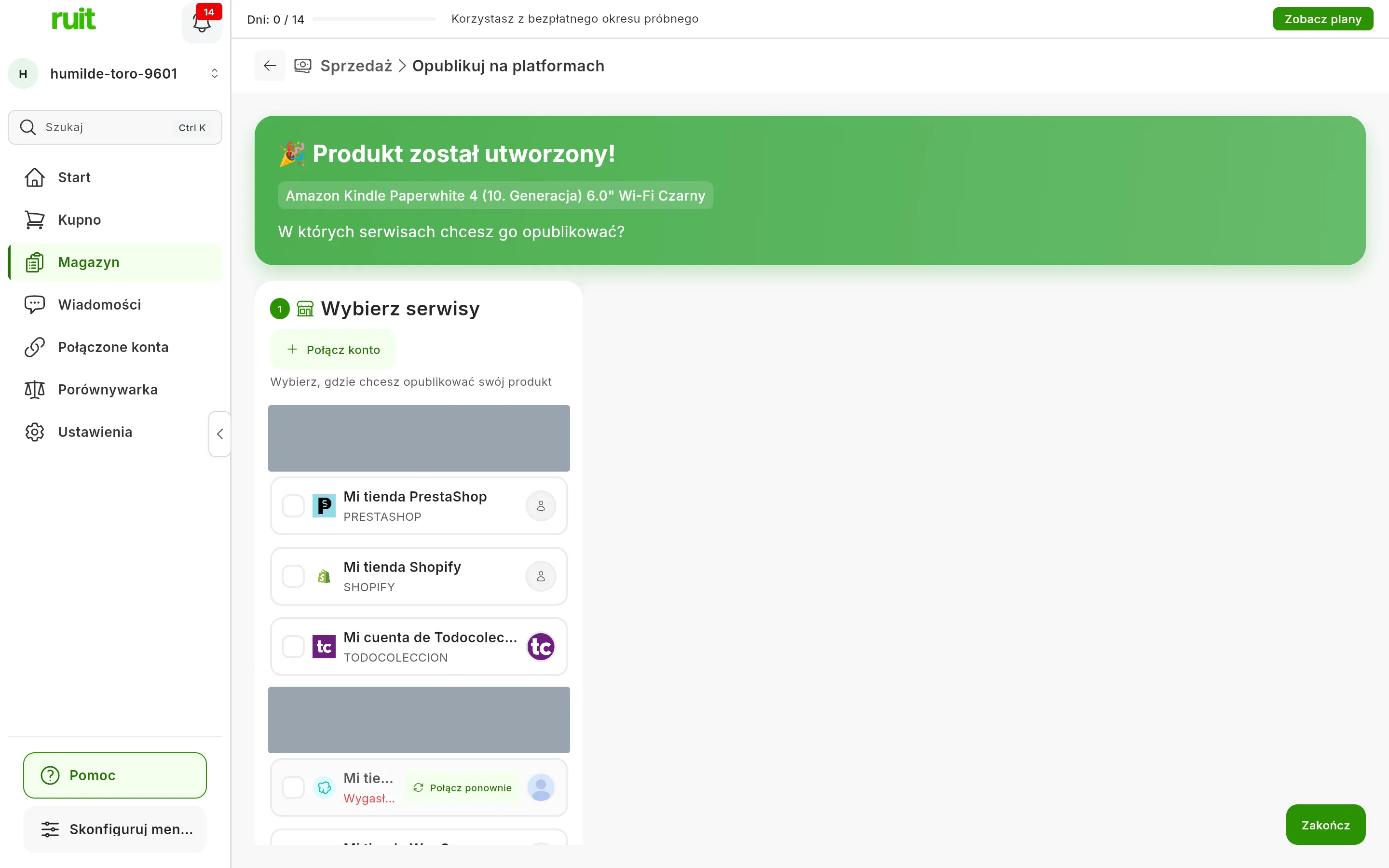Click the Sprzedaż breadcrumb money icon
The image size is (1389, 868).
click(302, 66)
